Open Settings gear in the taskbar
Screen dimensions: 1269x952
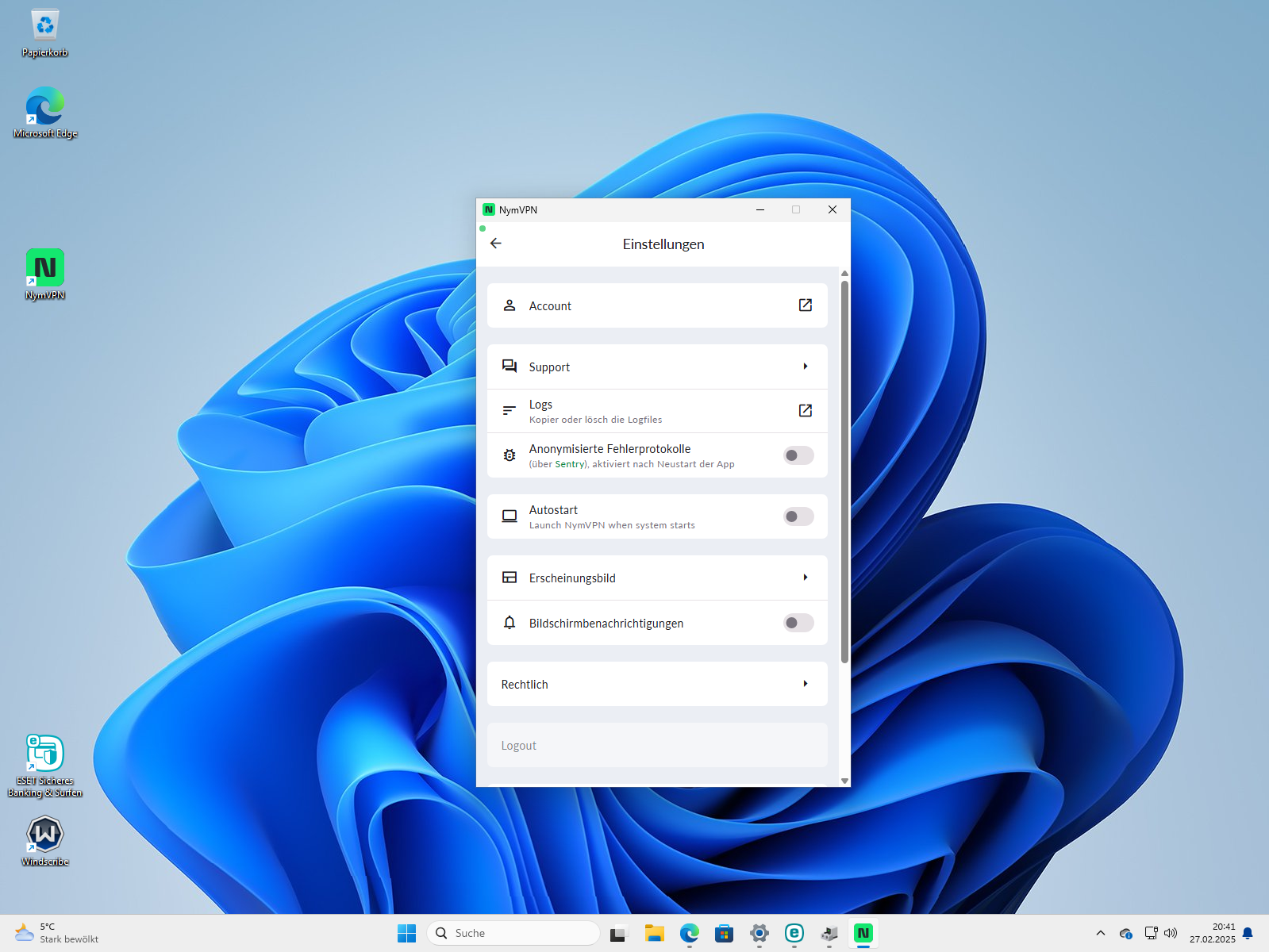pyautogui.click(x=759, y=933)
